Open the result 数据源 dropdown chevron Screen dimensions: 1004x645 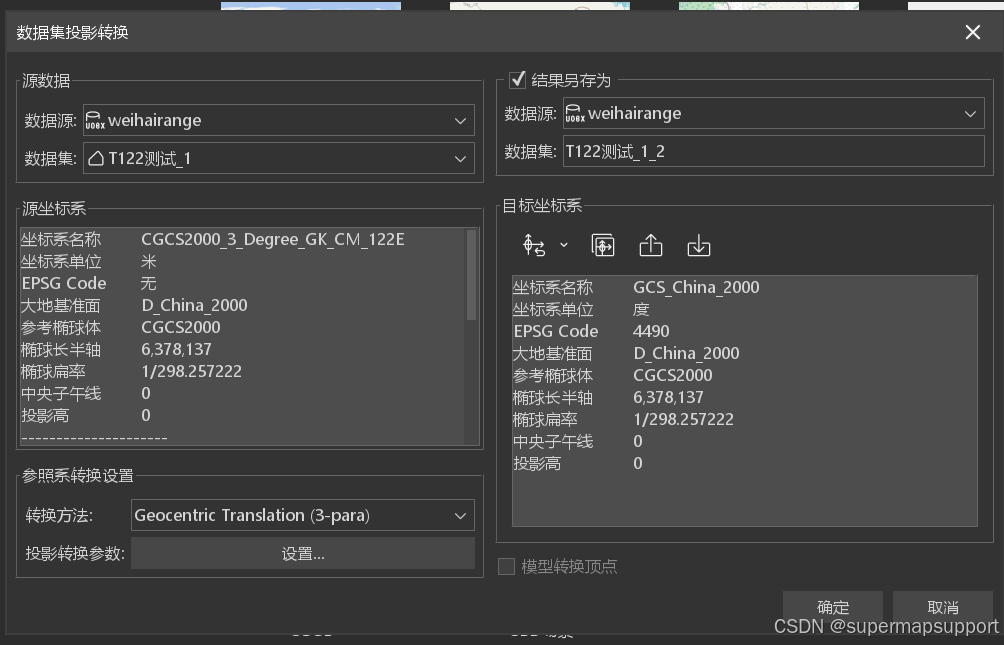(x=970, y=113)
